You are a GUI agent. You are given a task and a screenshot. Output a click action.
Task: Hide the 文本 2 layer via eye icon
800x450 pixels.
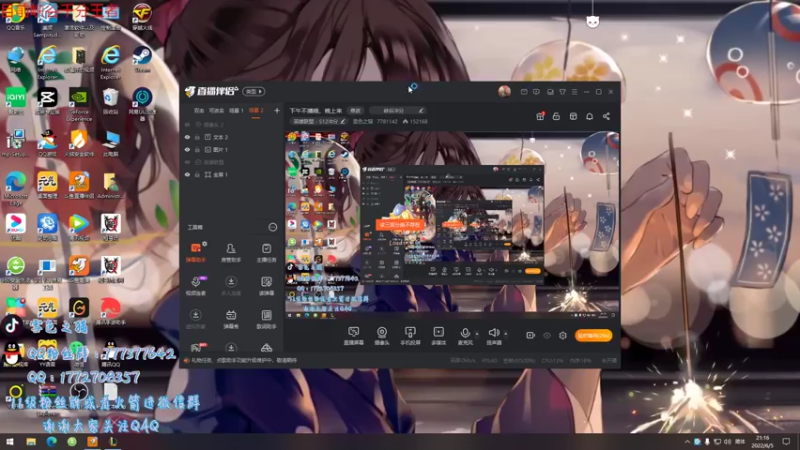tap(187, 137)
